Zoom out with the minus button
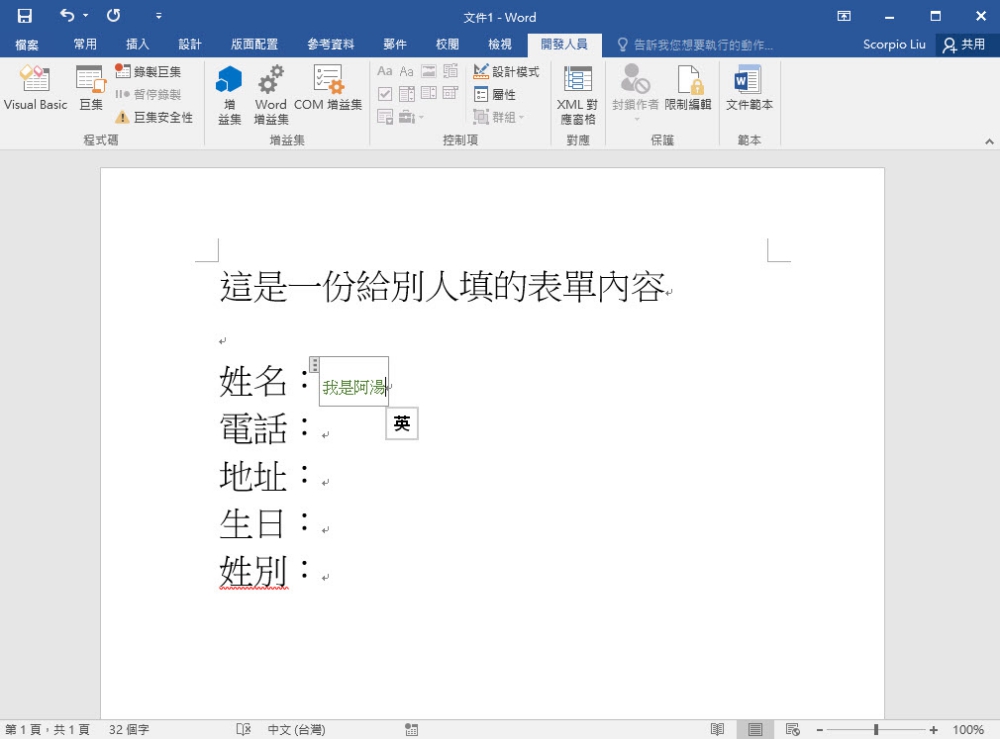 [x=820, y=729]
